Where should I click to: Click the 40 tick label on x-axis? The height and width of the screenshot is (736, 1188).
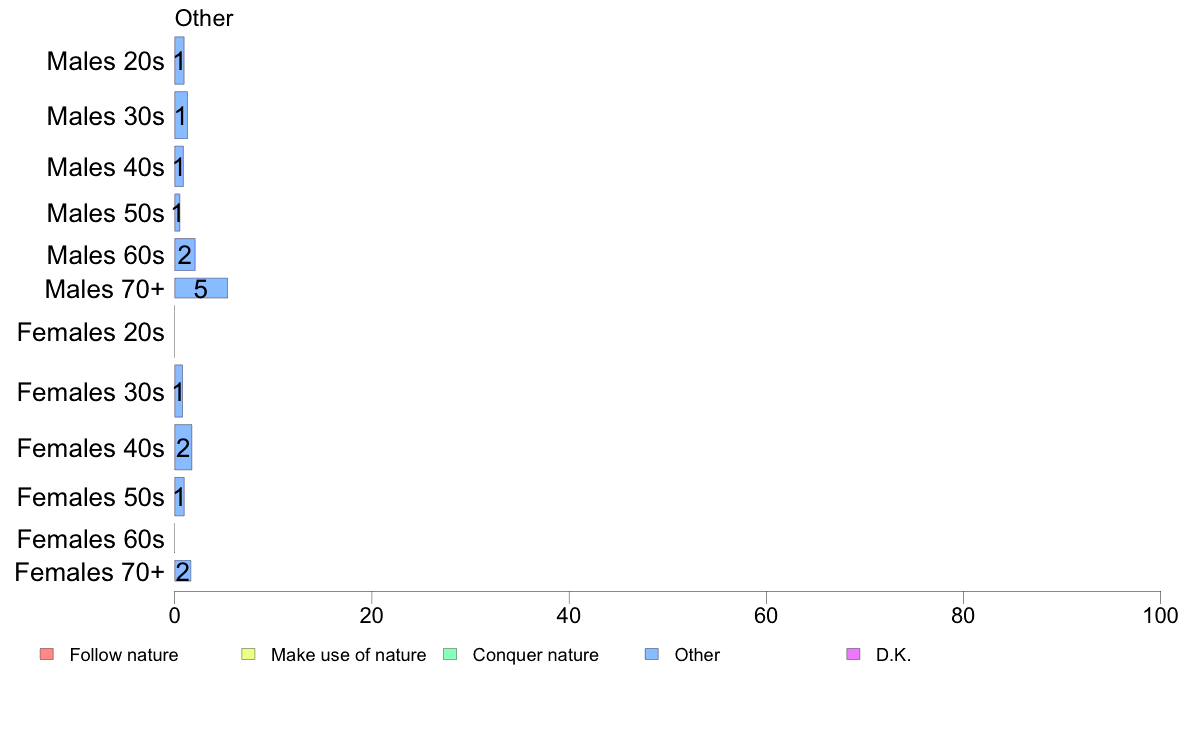[x=568, y=615]
